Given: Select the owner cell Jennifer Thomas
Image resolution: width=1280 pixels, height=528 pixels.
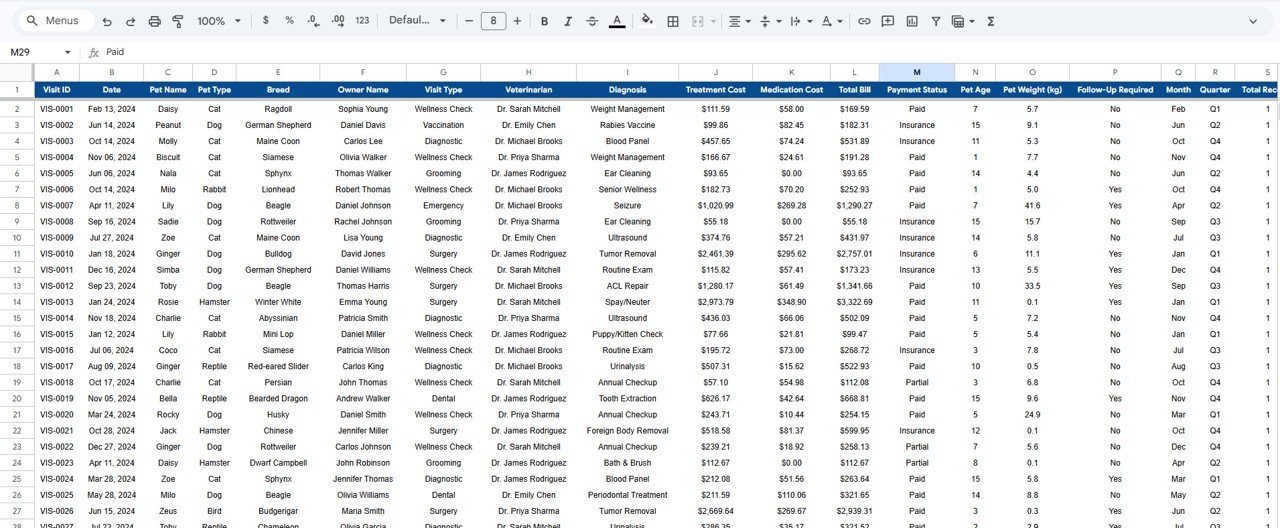Looking at the screenshot, I should pyautogui.click(x=363, y=479).
